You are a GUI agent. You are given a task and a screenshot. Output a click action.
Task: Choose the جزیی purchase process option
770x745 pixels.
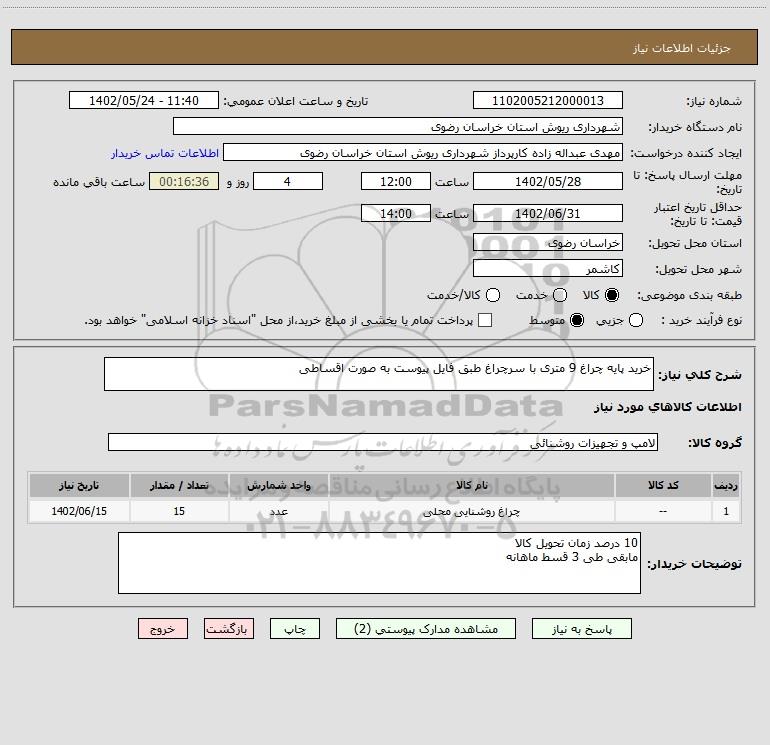click(635, 320)
